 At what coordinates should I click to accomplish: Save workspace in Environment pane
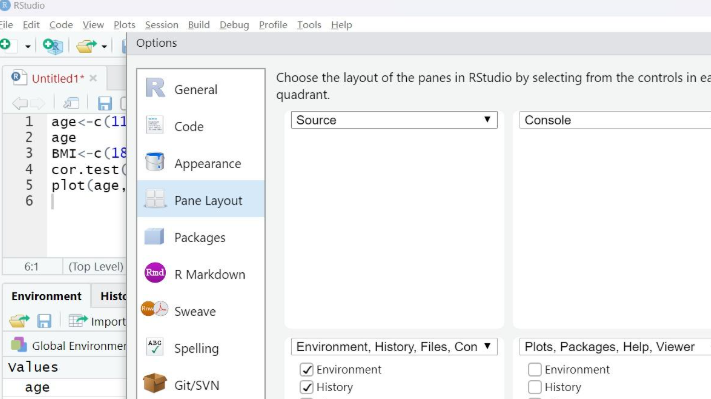coord(44,321)
